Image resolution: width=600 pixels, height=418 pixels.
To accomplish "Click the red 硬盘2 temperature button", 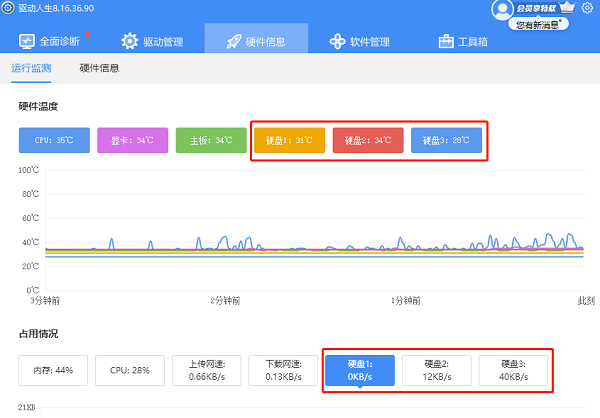I will (x=367, y=140).
